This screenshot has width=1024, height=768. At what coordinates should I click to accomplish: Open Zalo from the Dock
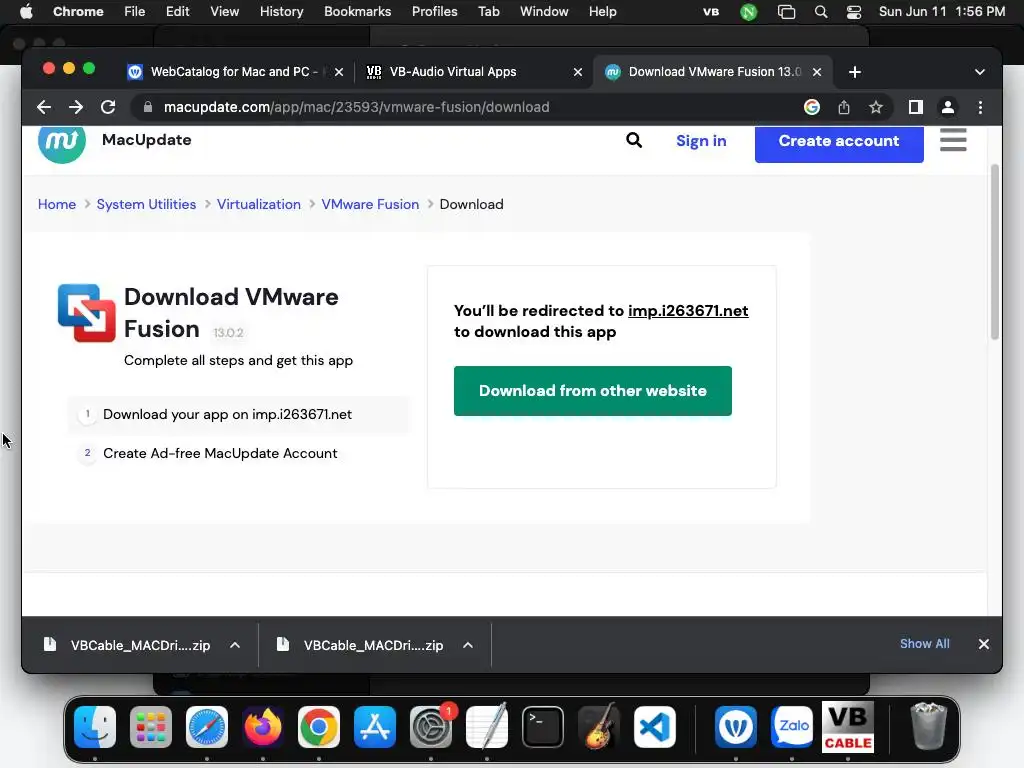coord(792,727)
